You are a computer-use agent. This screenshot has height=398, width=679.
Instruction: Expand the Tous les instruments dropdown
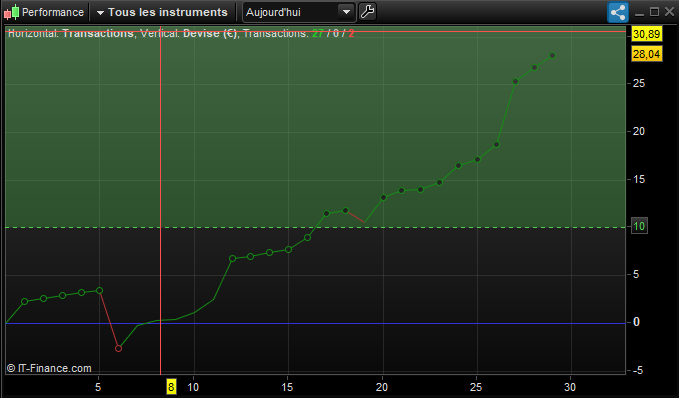[162, 12]
